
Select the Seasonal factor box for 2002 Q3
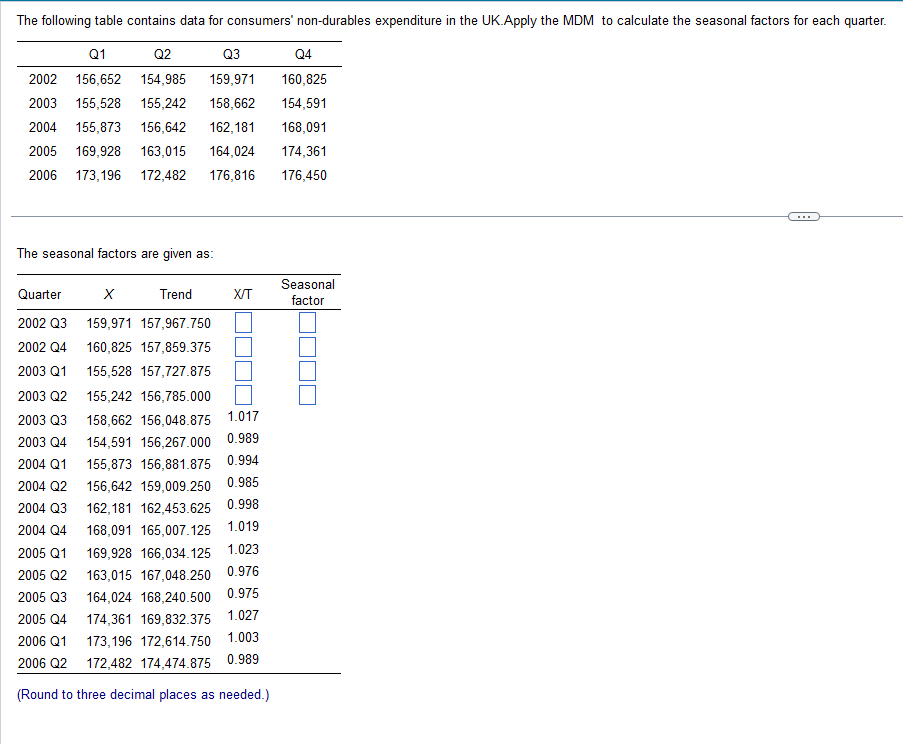[x=307, y=321]
